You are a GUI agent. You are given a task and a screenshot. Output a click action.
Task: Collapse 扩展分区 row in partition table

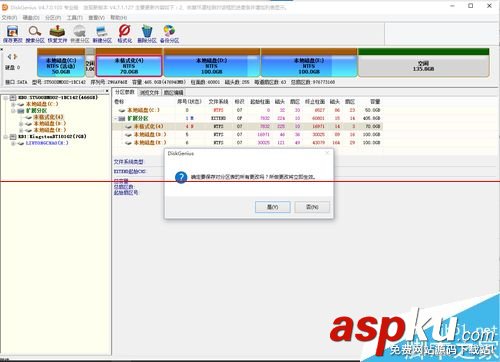click(x=115, y=118)
